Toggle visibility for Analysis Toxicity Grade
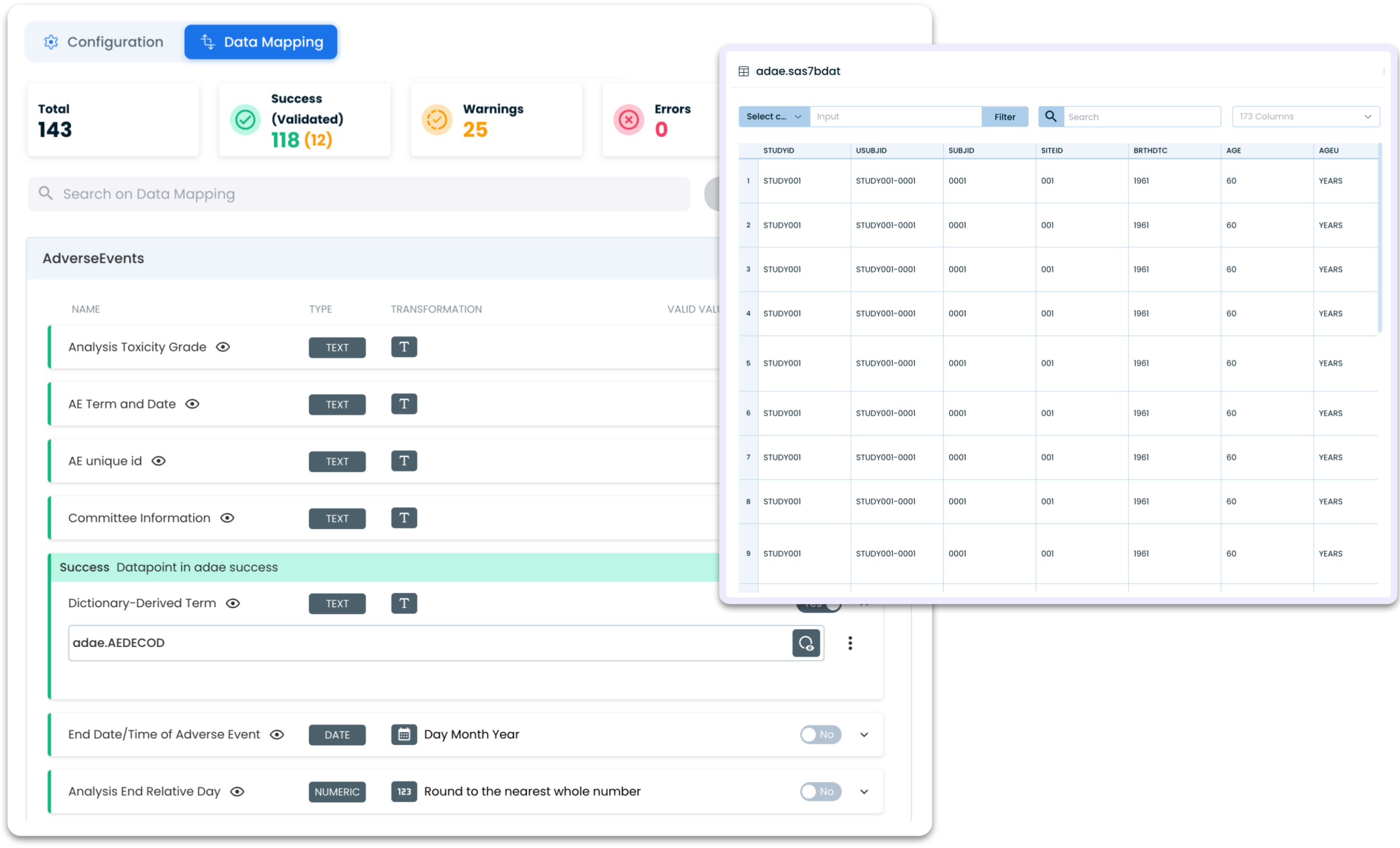This screenshot has height=848, width=1400. coord(223,347)
